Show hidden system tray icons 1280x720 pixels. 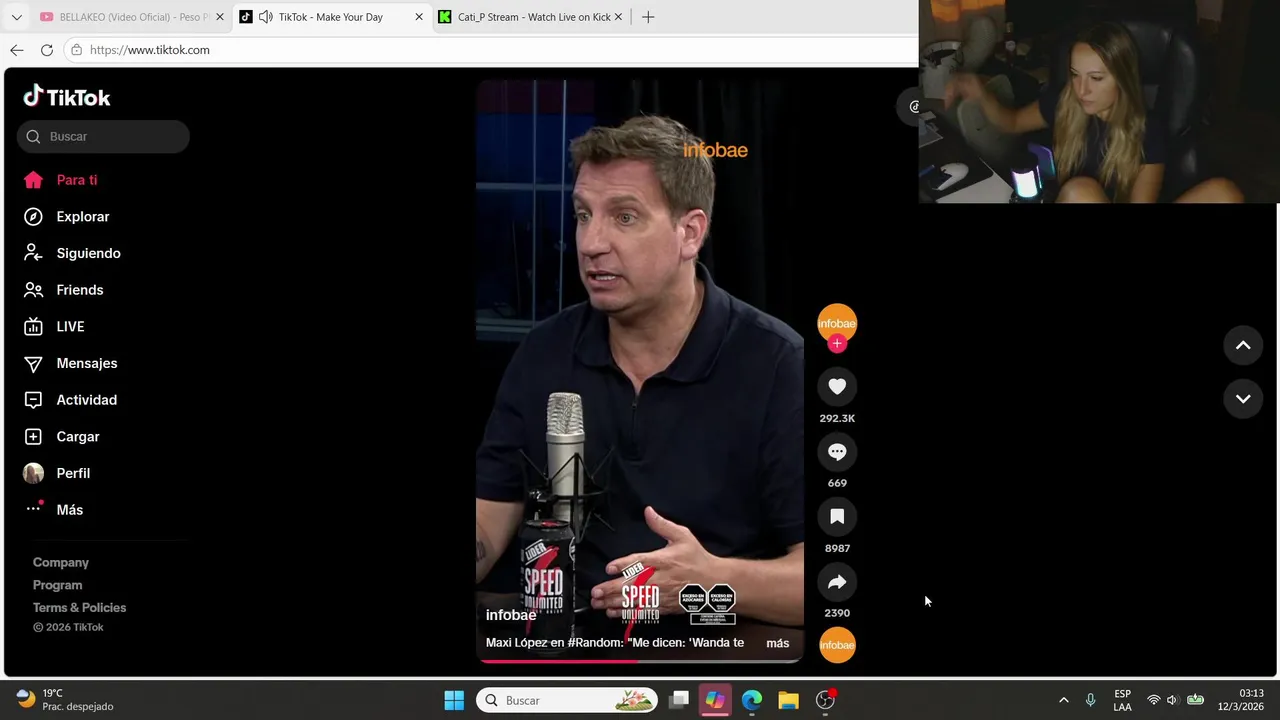[1063, 700]
